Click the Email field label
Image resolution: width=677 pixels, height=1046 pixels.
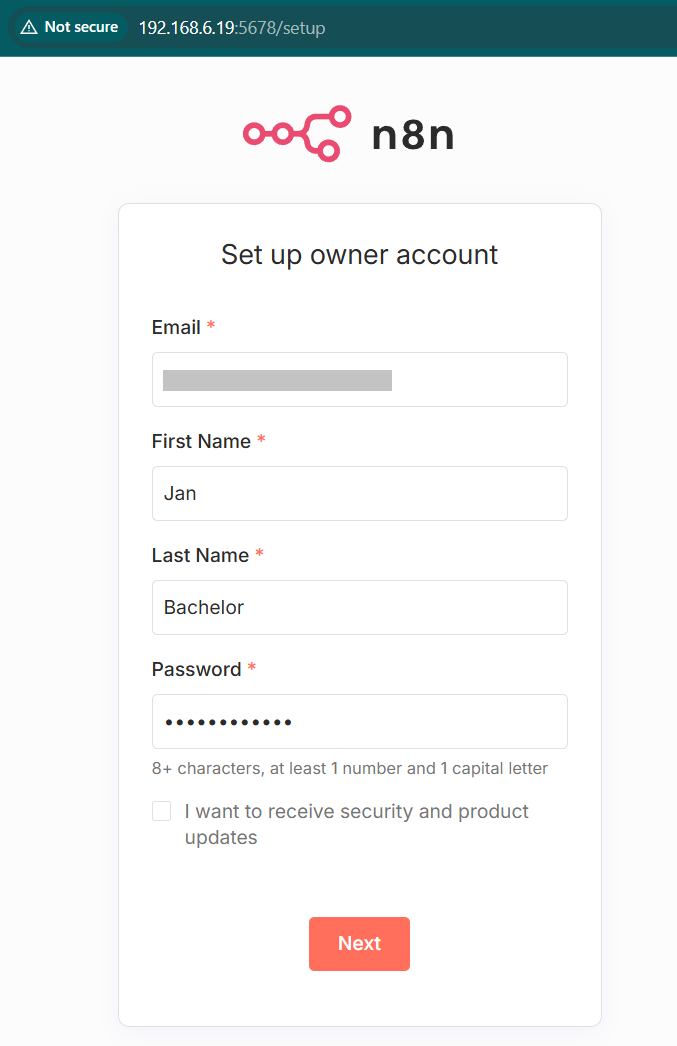tap(176, 327)
